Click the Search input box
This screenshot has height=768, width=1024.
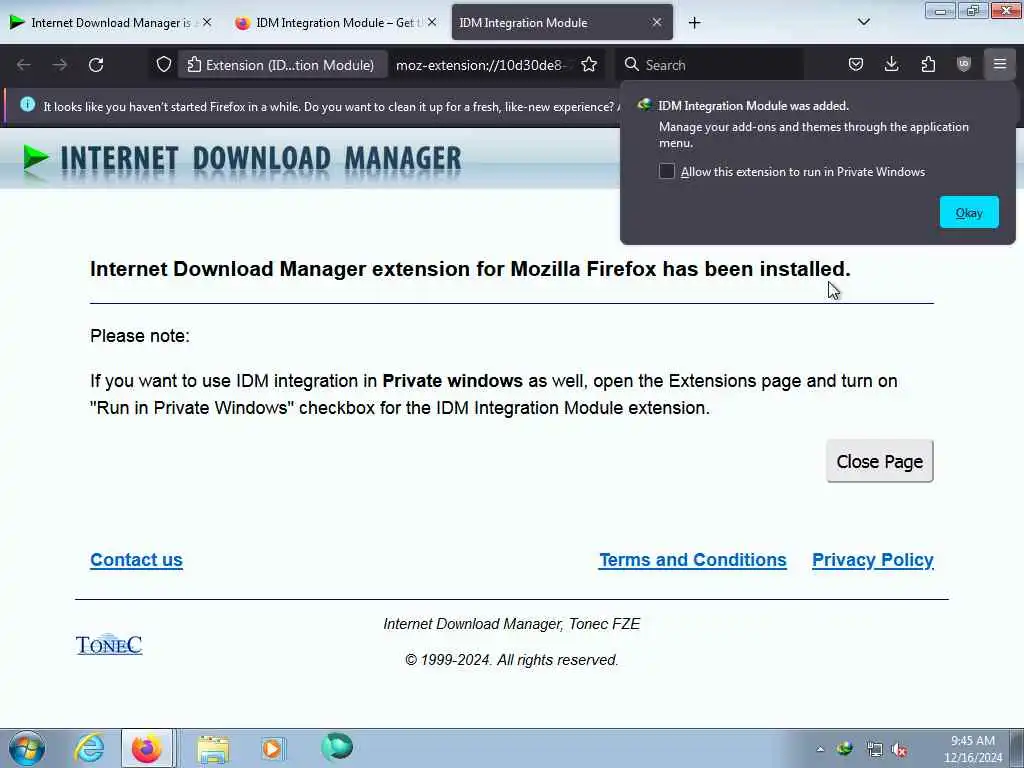click(709, 65)
